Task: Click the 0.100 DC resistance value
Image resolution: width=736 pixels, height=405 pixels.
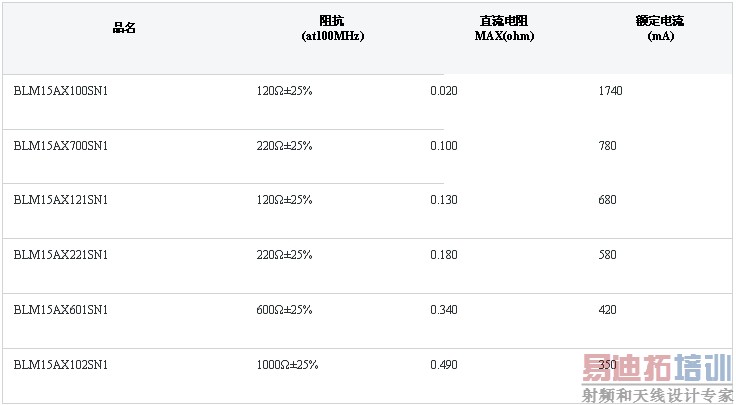Action: [444, 146]
